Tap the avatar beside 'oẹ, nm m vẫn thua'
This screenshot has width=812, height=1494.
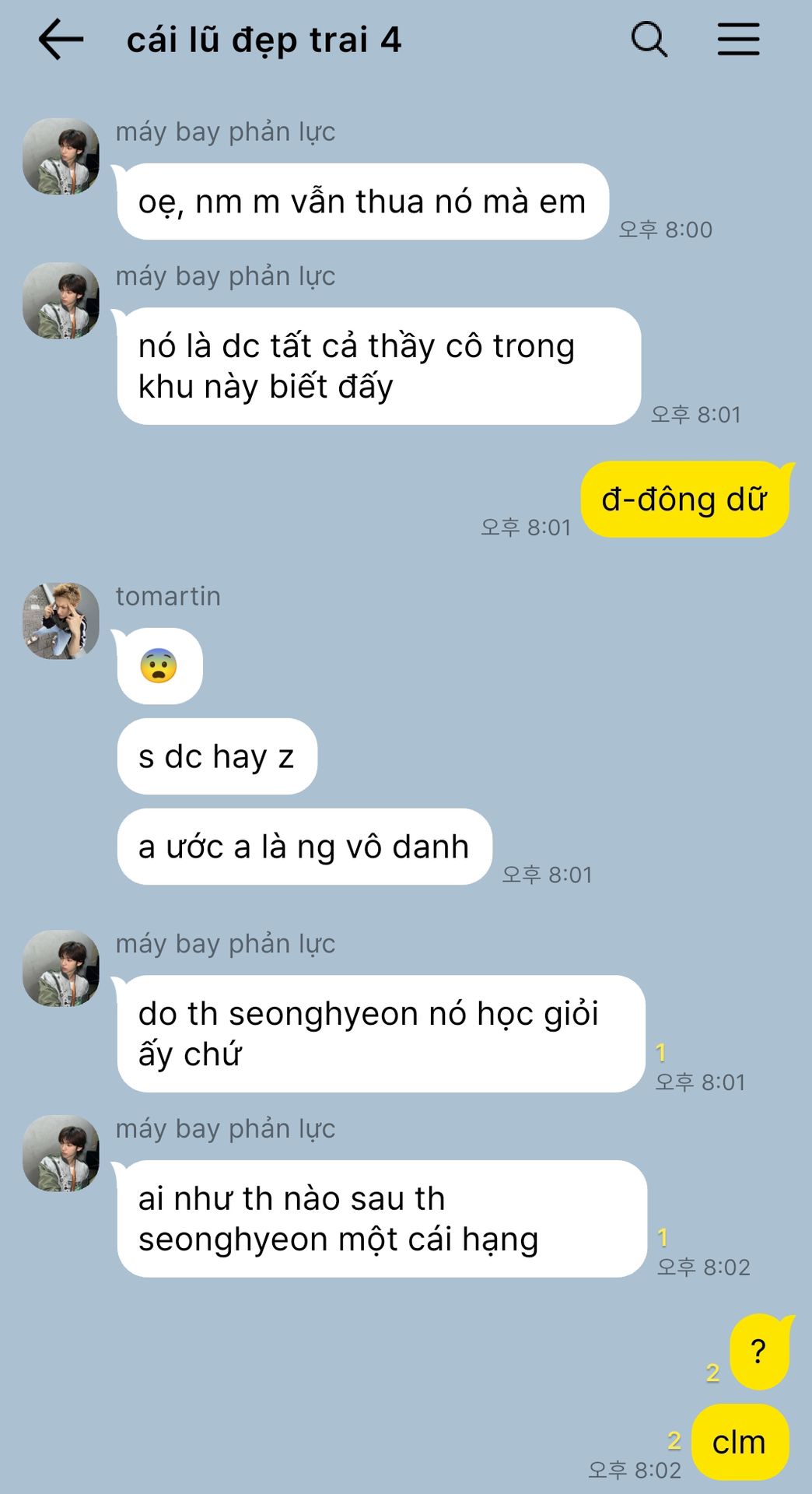61,156
